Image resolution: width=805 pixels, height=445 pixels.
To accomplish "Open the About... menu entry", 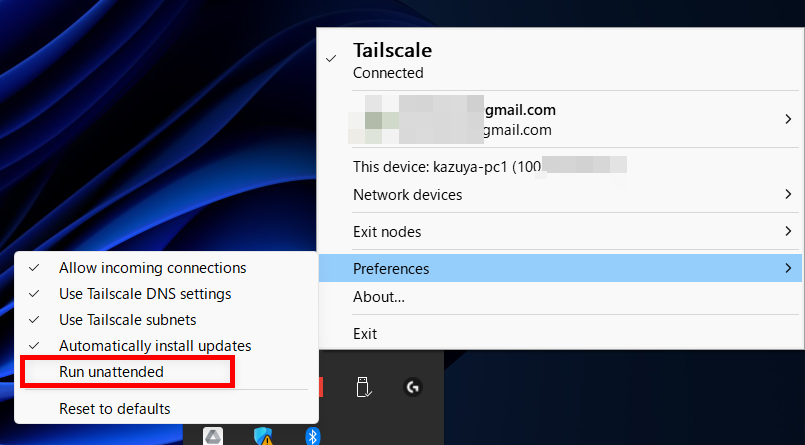I will (x=560, y=297).
